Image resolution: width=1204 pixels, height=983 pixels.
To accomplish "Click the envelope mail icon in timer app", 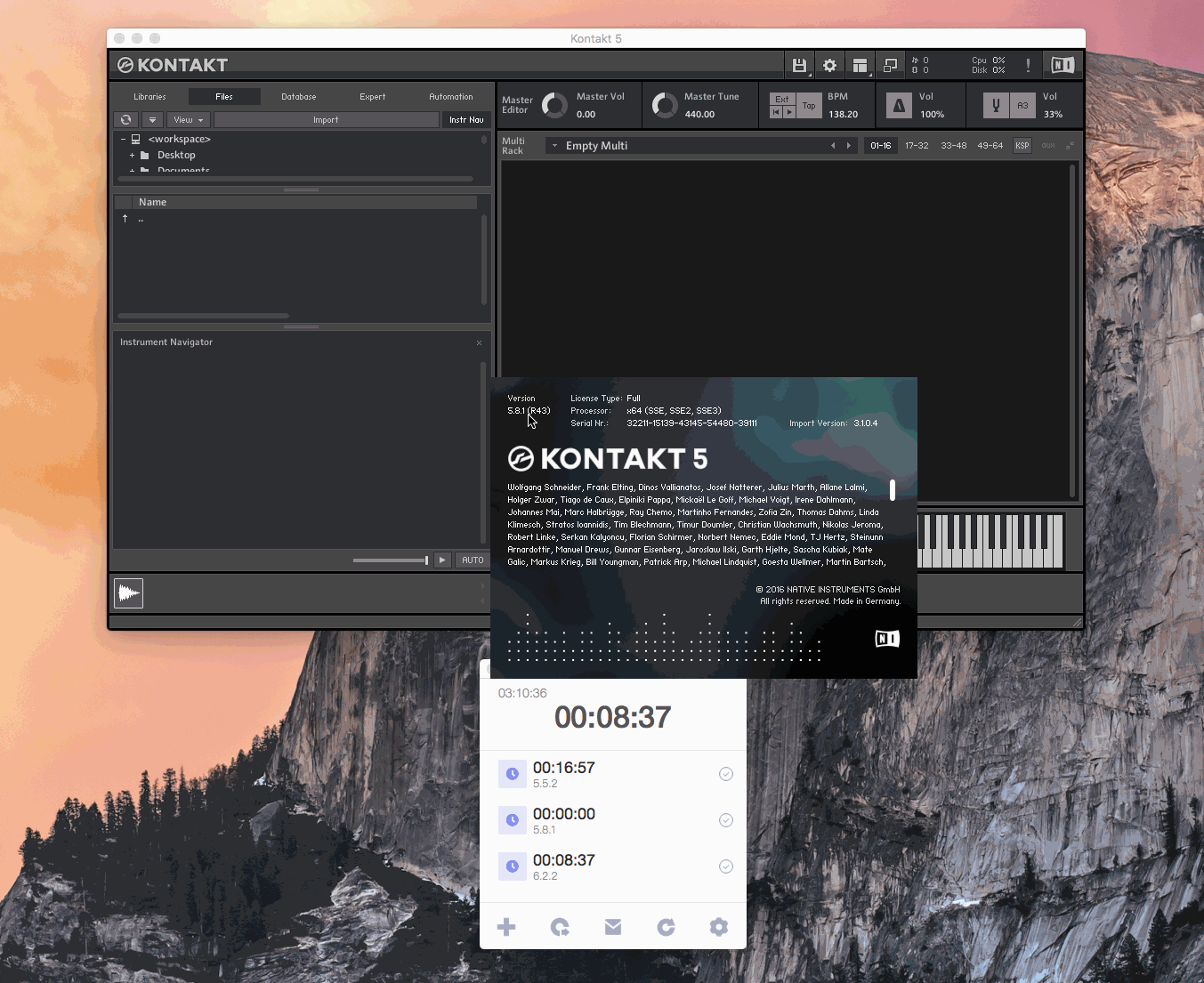I will click(613, 927).
